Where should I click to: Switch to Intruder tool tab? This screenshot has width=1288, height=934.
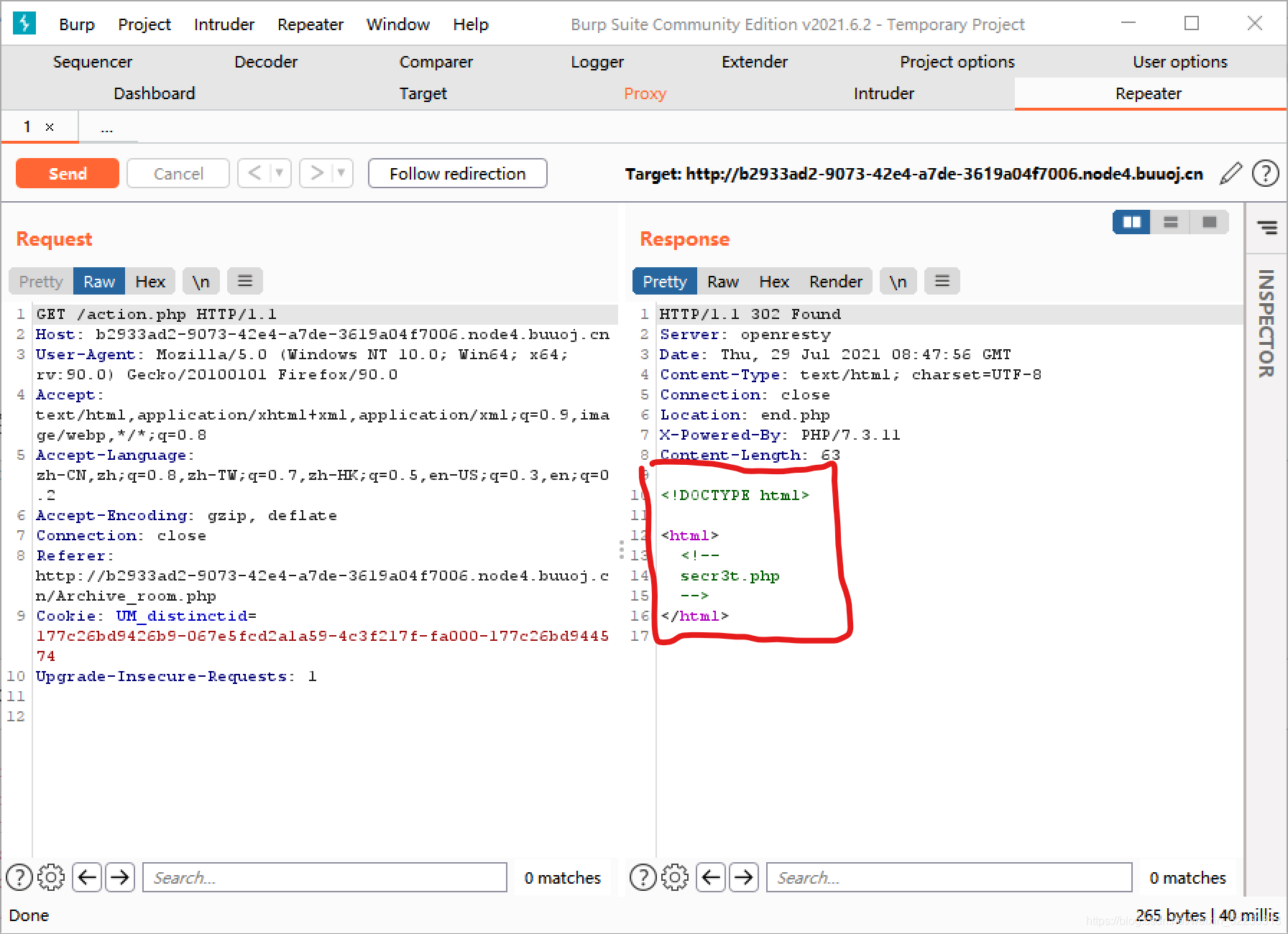(x=884, y=93)
